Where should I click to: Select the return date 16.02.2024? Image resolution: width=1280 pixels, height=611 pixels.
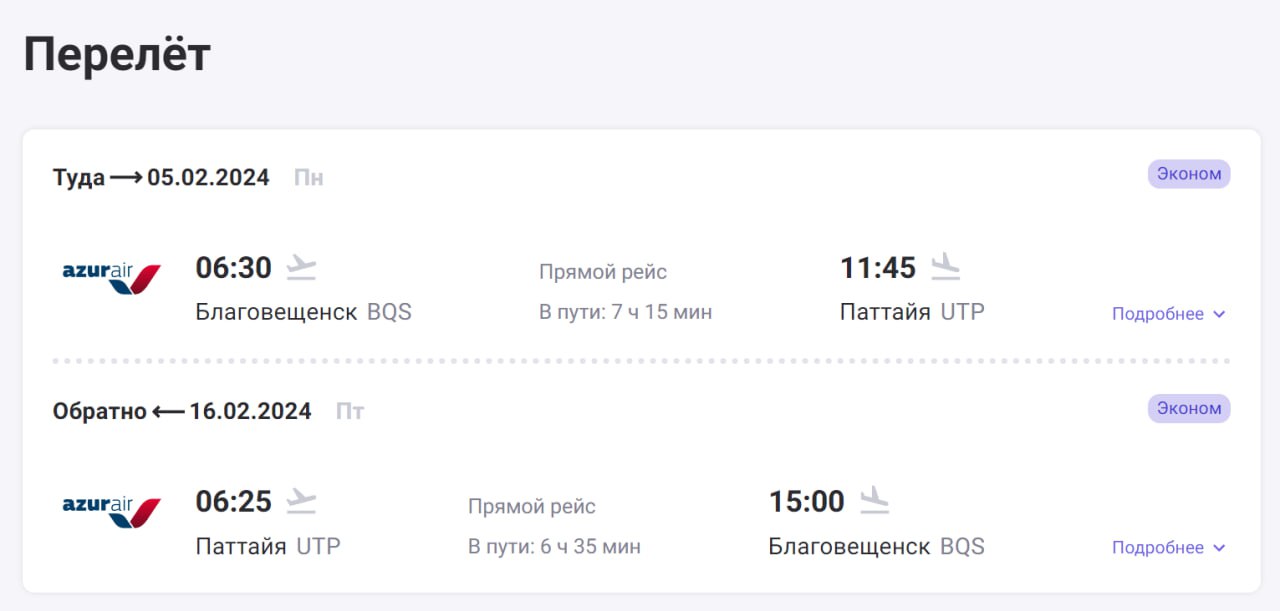point(250,411)
